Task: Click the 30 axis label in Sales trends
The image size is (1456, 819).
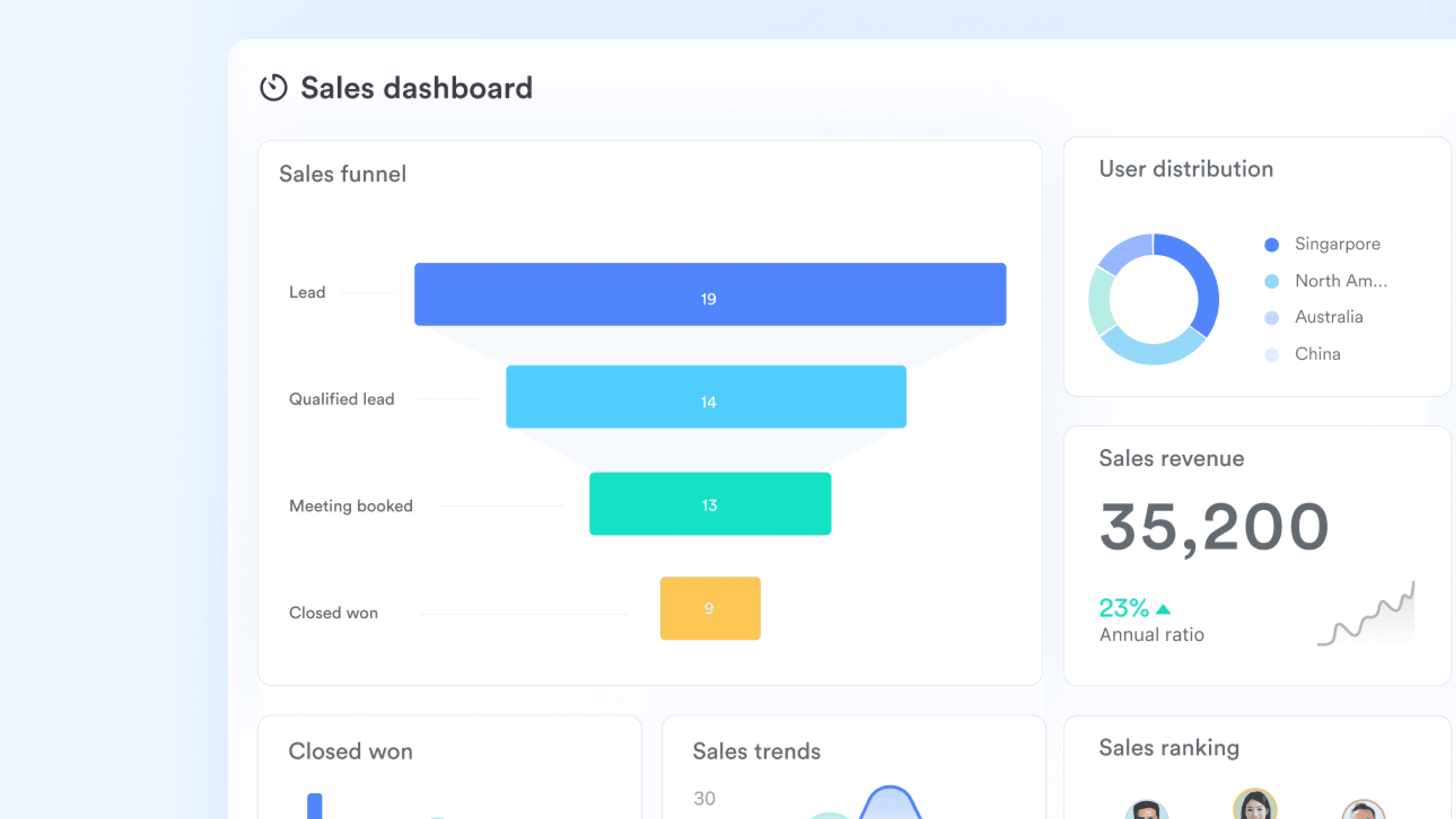Action: click(x=704, y=799)
